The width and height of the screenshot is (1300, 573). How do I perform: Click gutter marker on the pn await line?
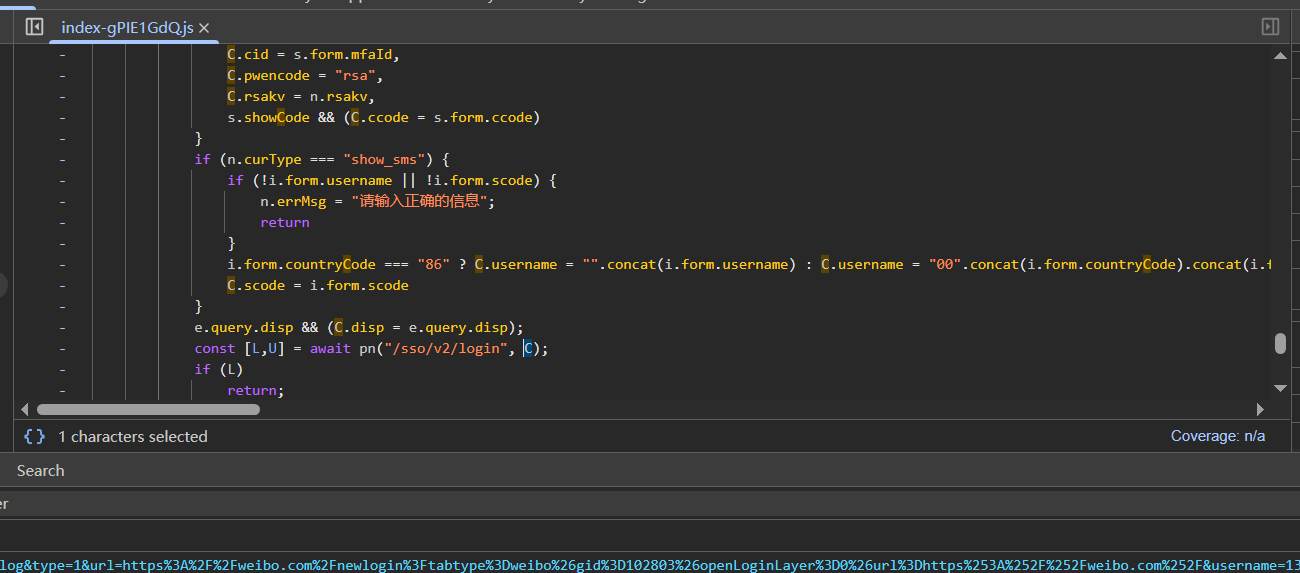click(62, 348)
